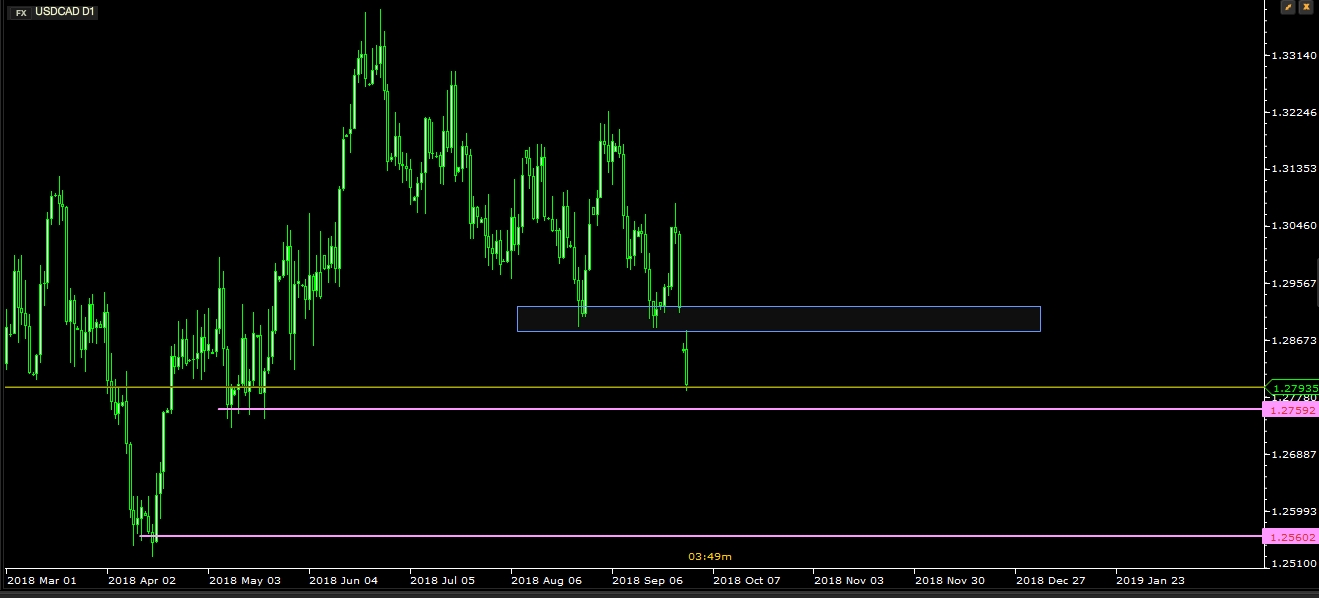The height and width of the screenshot is (598, 1319).
Task: Click the 03:49m candle countdown timer
Action: [710, 556]
